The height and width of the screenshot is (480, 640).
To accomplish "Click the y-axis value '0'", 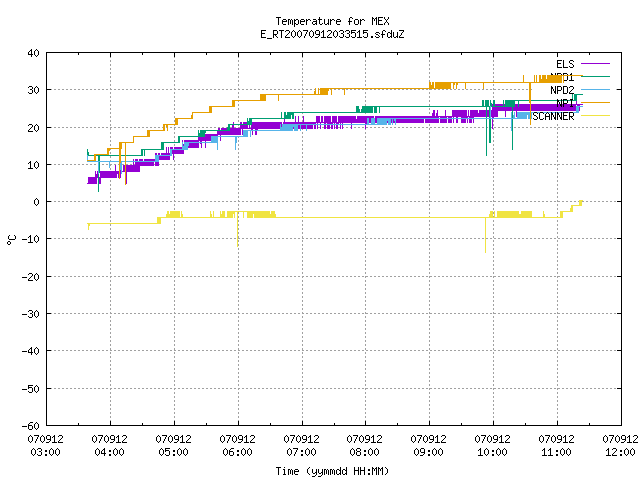I will coord(37,202).
